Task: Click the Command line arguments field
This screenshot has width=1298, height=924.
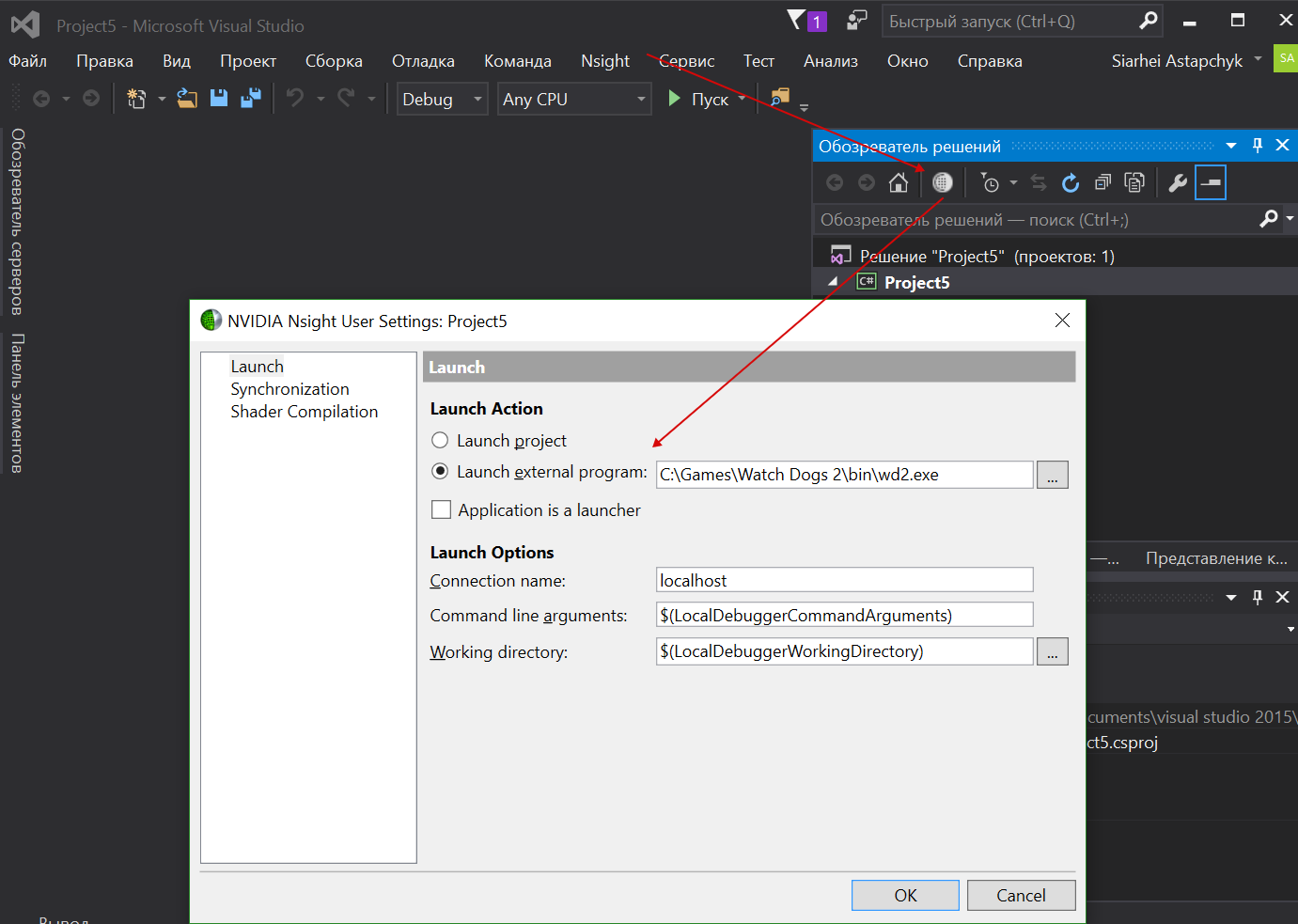Action: (x=844, y=615)
